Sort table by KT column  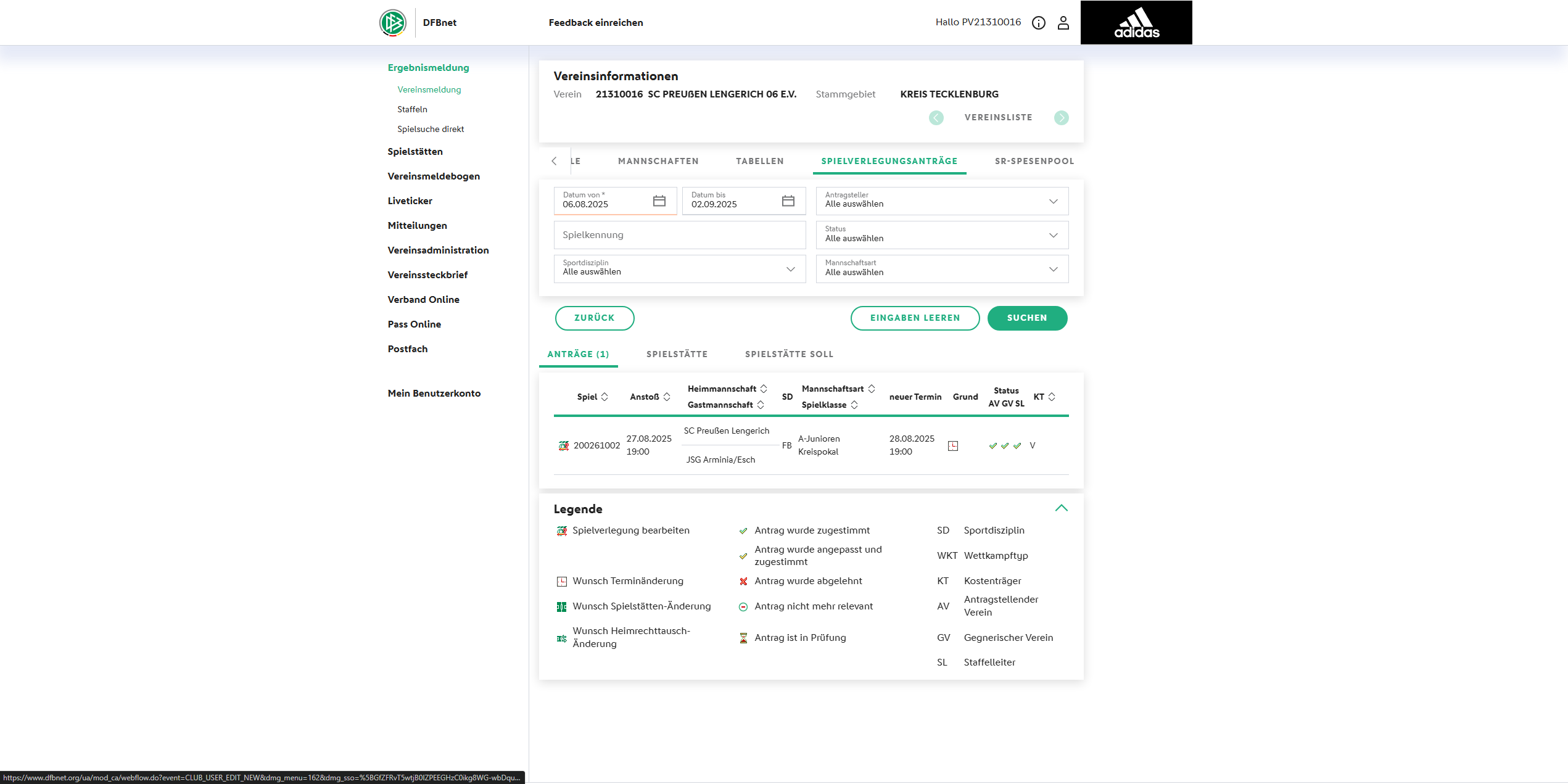[1051, 397]
